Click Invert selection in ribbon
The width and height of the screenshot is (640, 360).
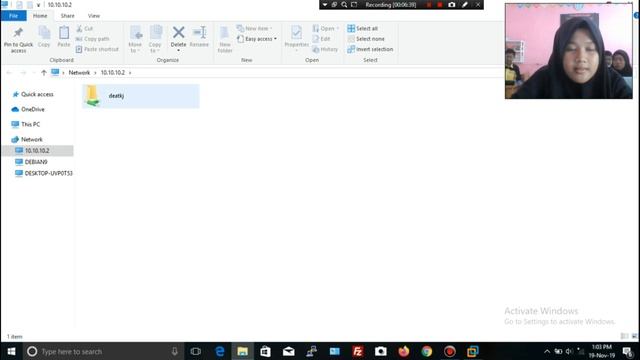[370, 49]
